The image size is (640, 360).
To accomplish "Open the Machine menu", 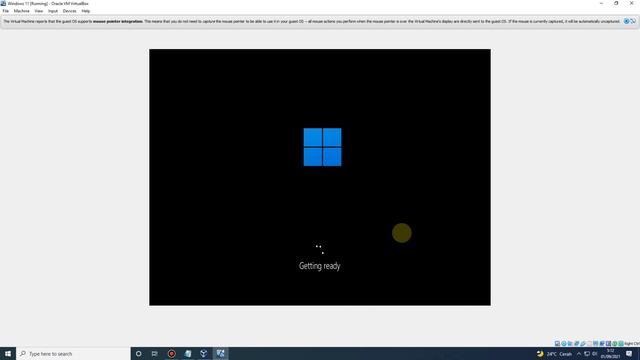I will [x=22, y=11].
